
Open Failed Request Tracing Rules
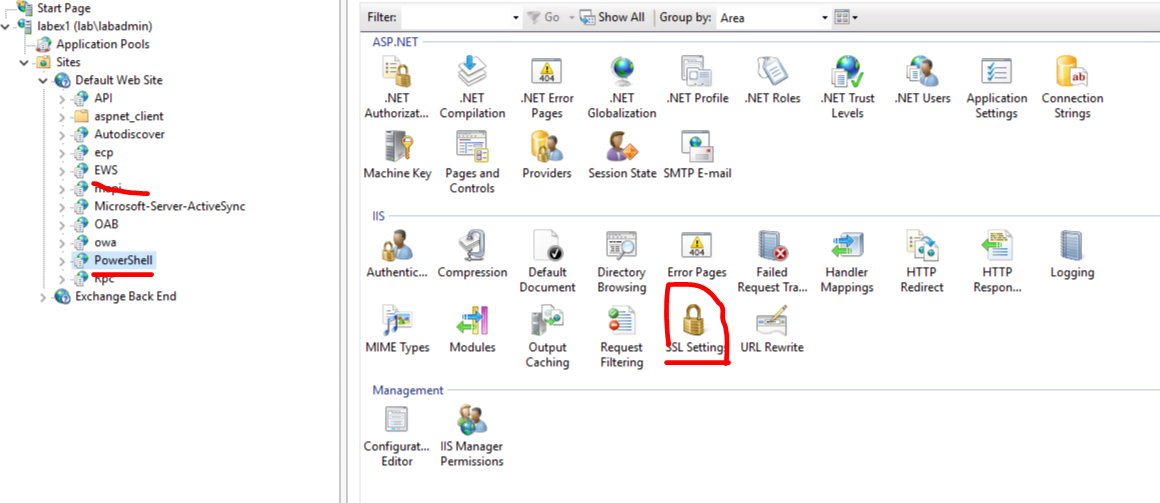(772, 262)
